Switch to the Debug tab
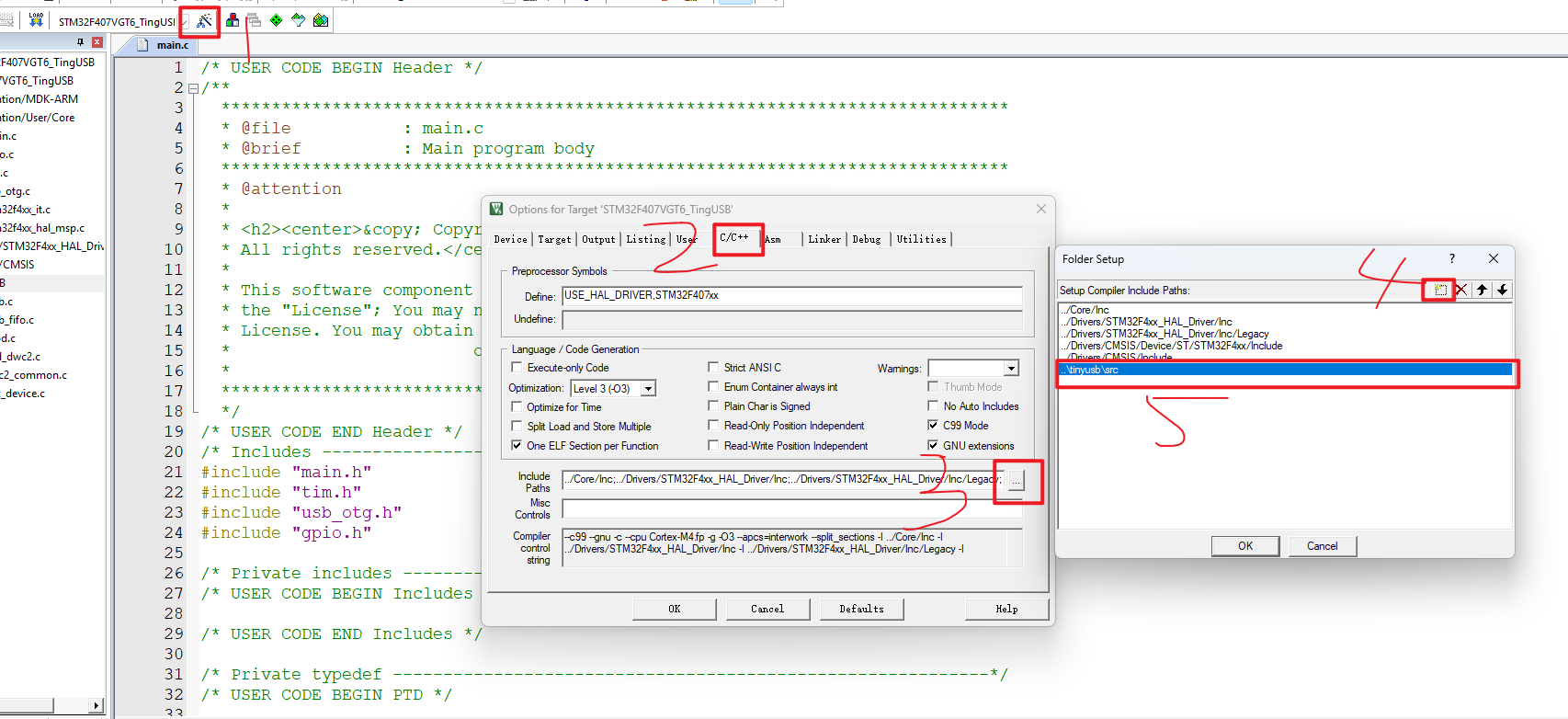The height and width of the screenshot is (719, 1568). 867,239
